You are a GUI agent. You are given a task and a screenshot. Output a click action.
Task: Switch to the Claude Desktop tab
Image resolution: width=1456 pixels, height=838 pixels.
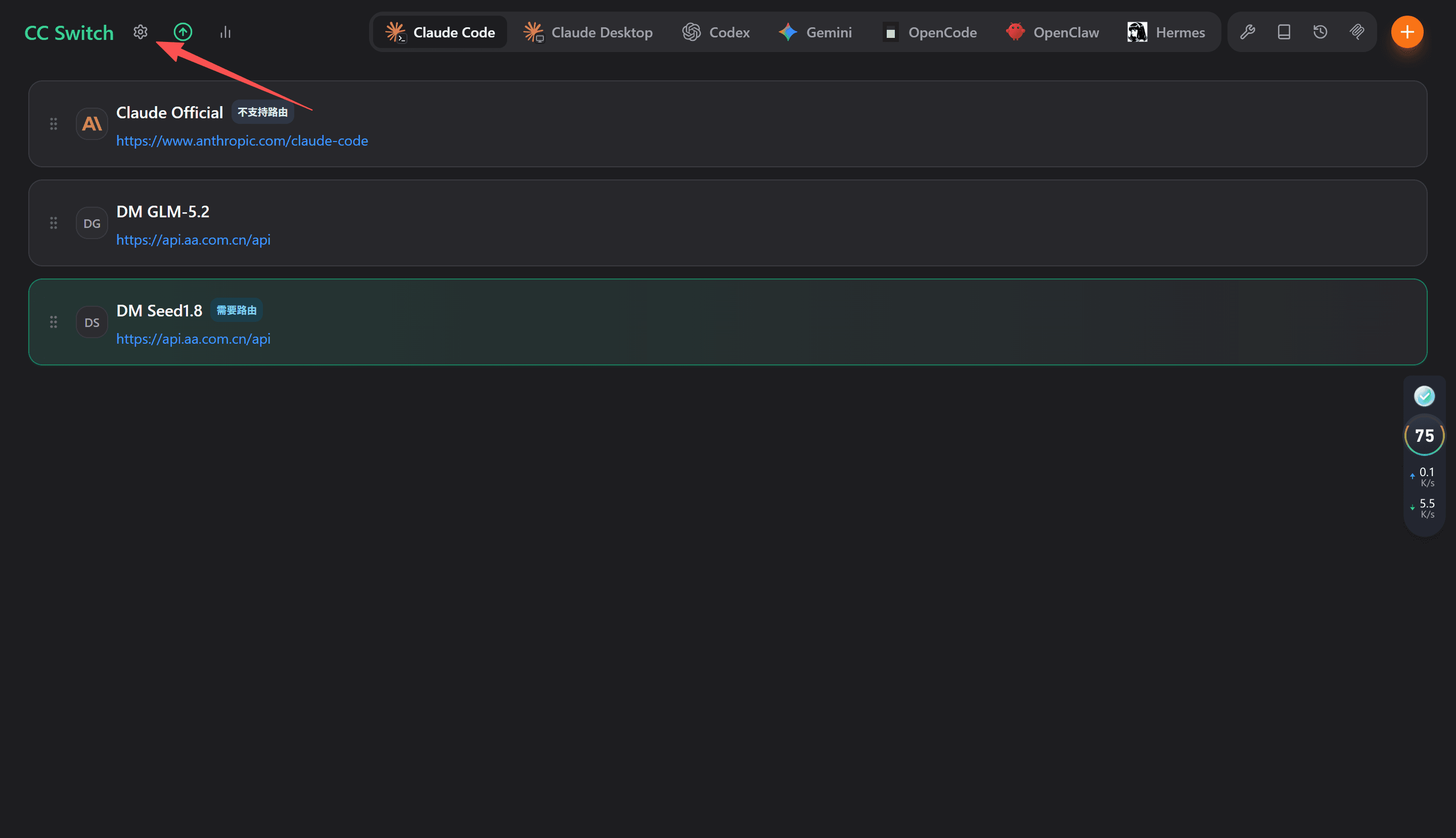[x=588, y=32]
